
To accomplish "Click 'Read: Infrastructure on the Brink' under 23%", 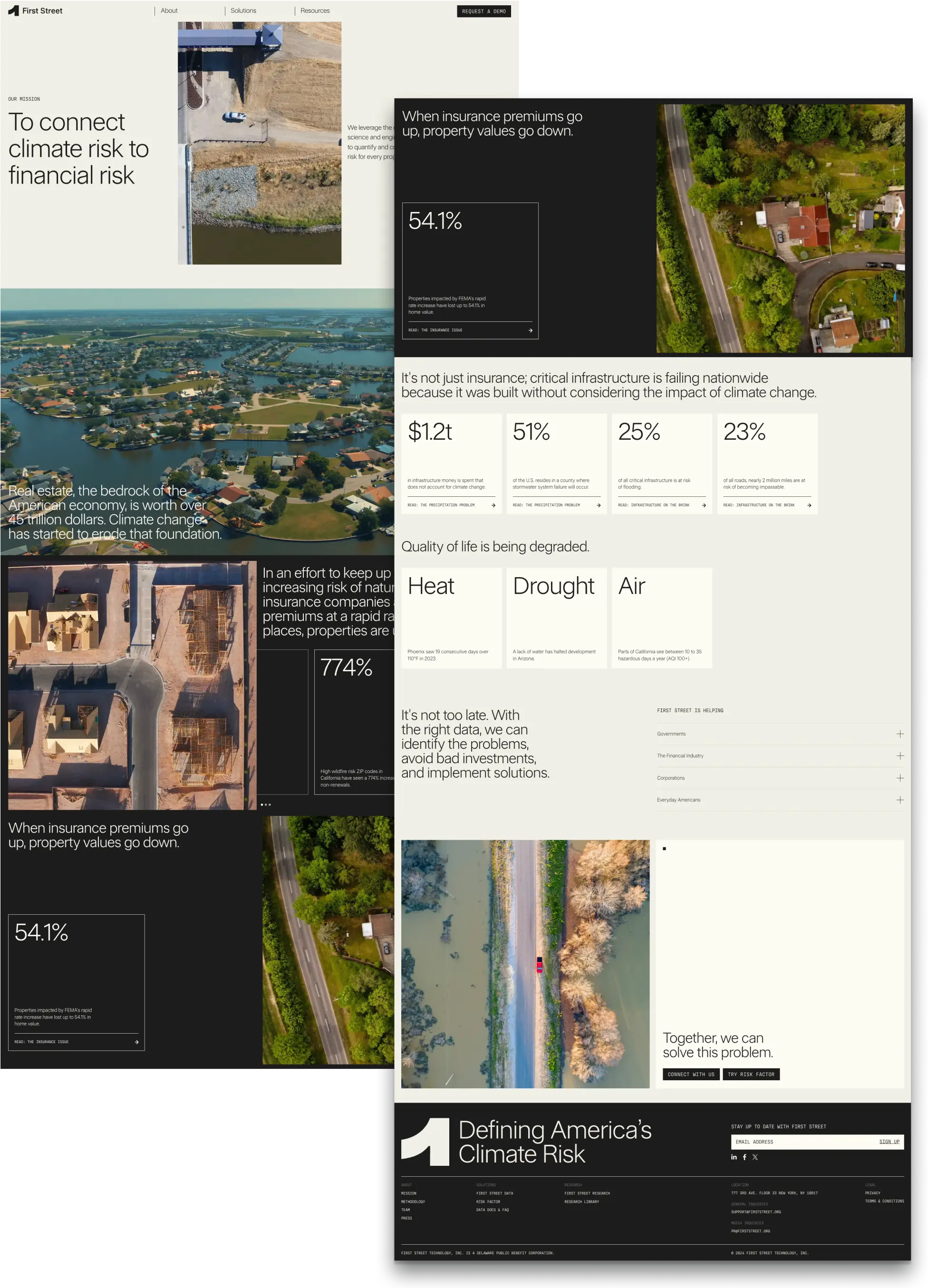I will (759, 505).
